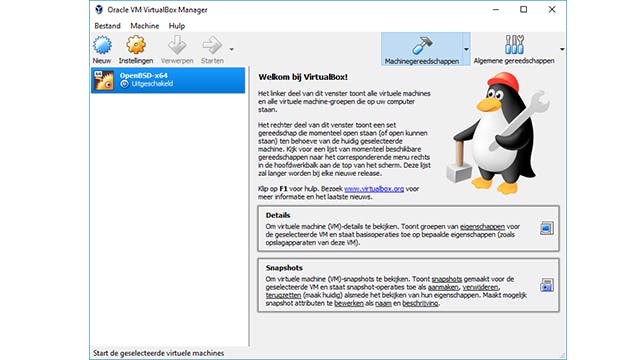
Task: Click the eigenschappen link in Details
Action: click(x=482, y=226)
